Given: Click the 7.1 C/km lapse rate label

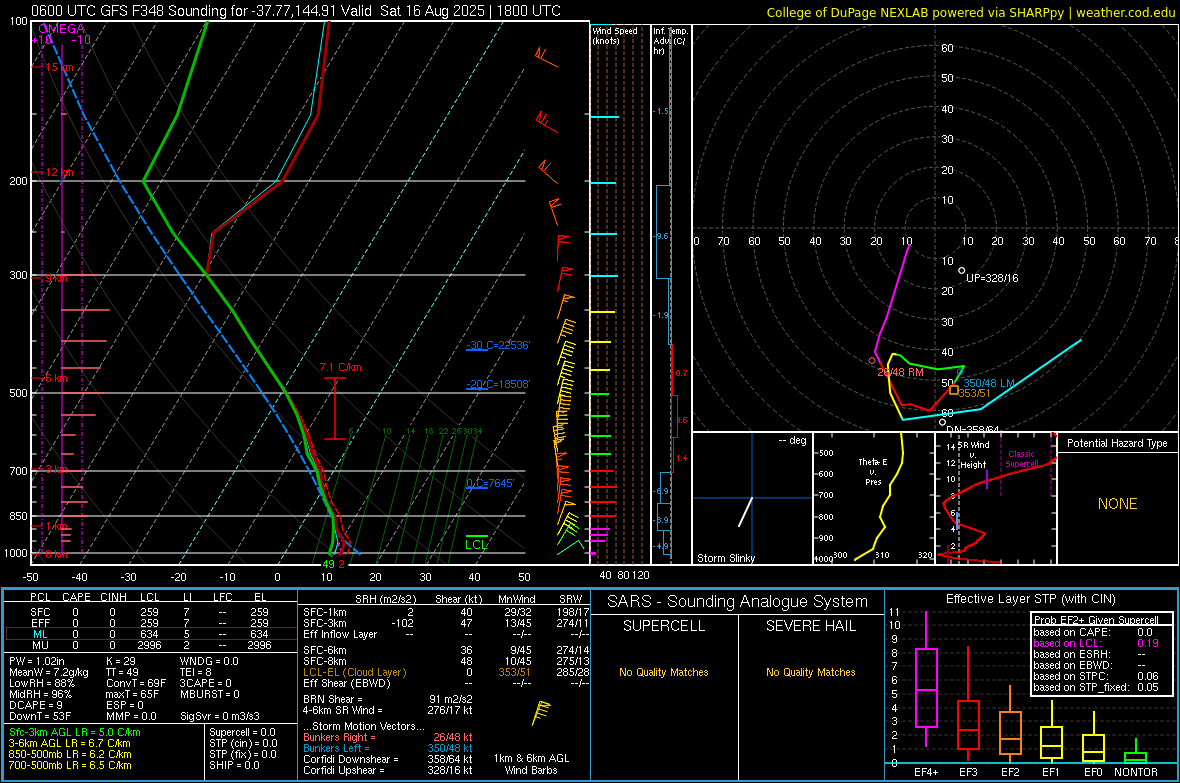Looking at the screenshot, I should [340, 367].
